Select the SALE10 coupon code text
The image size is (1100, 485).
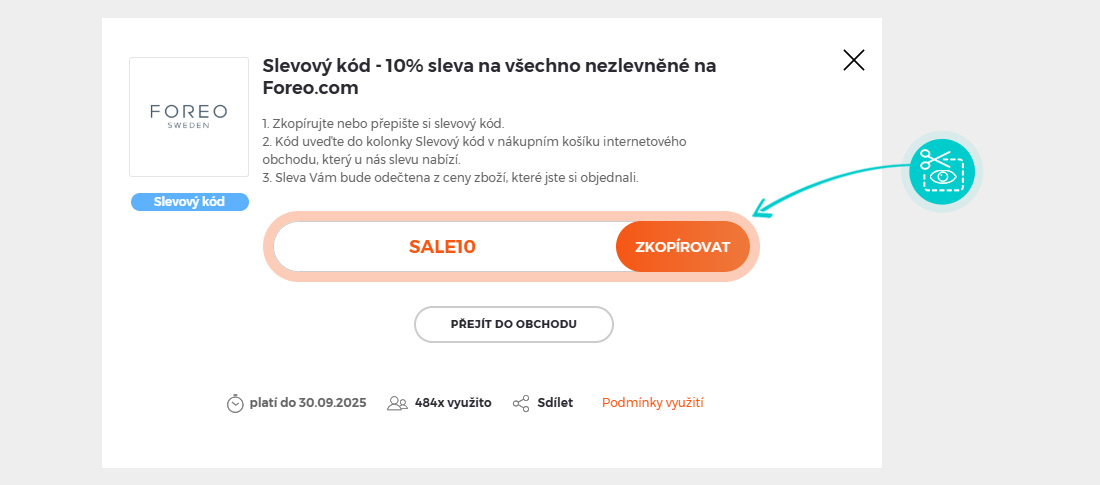point(442,247)
